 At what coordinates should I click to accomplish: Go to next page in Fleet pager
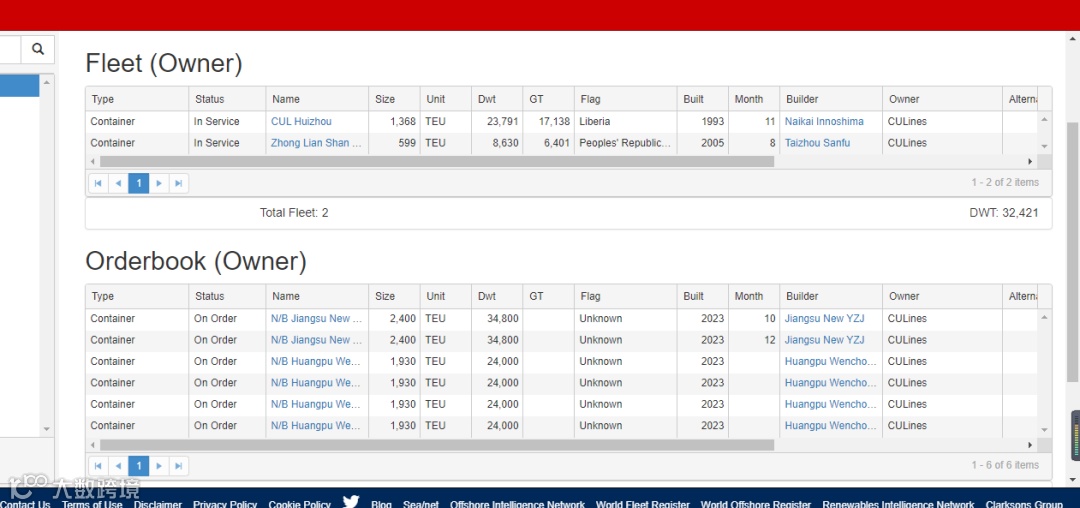coord(158,183)
